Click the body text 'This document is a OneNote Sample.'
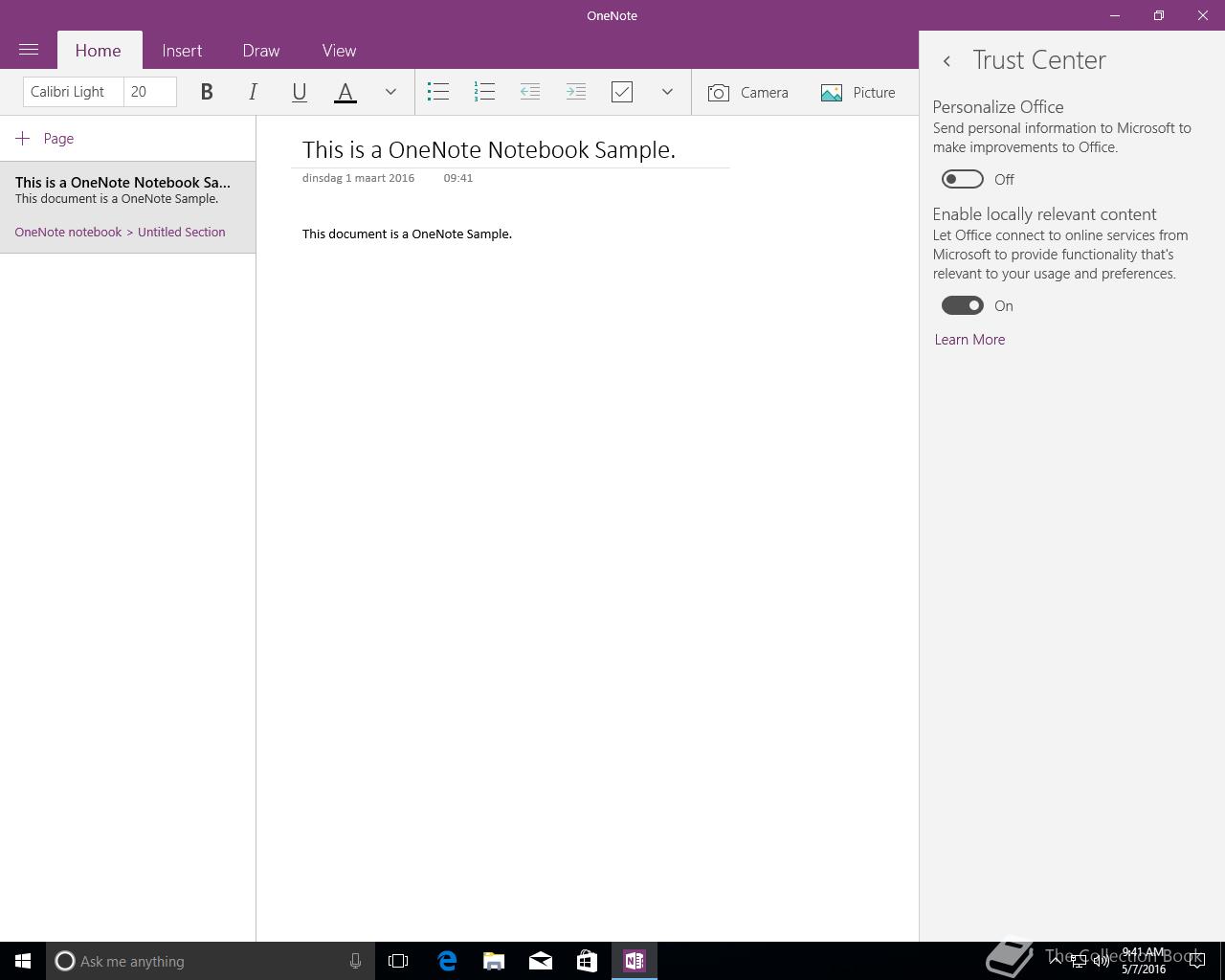The image size is (1225, 980). pos(407,234)
